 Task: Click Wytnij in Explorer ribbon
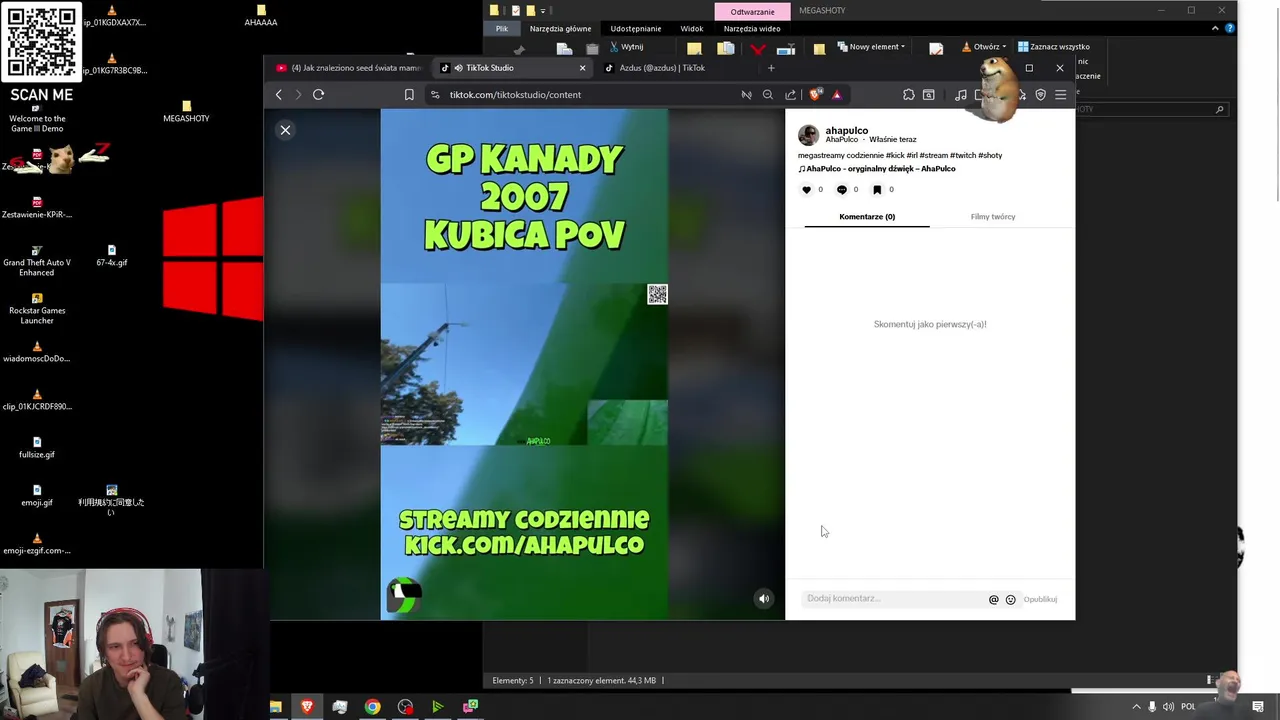(626, 47)
